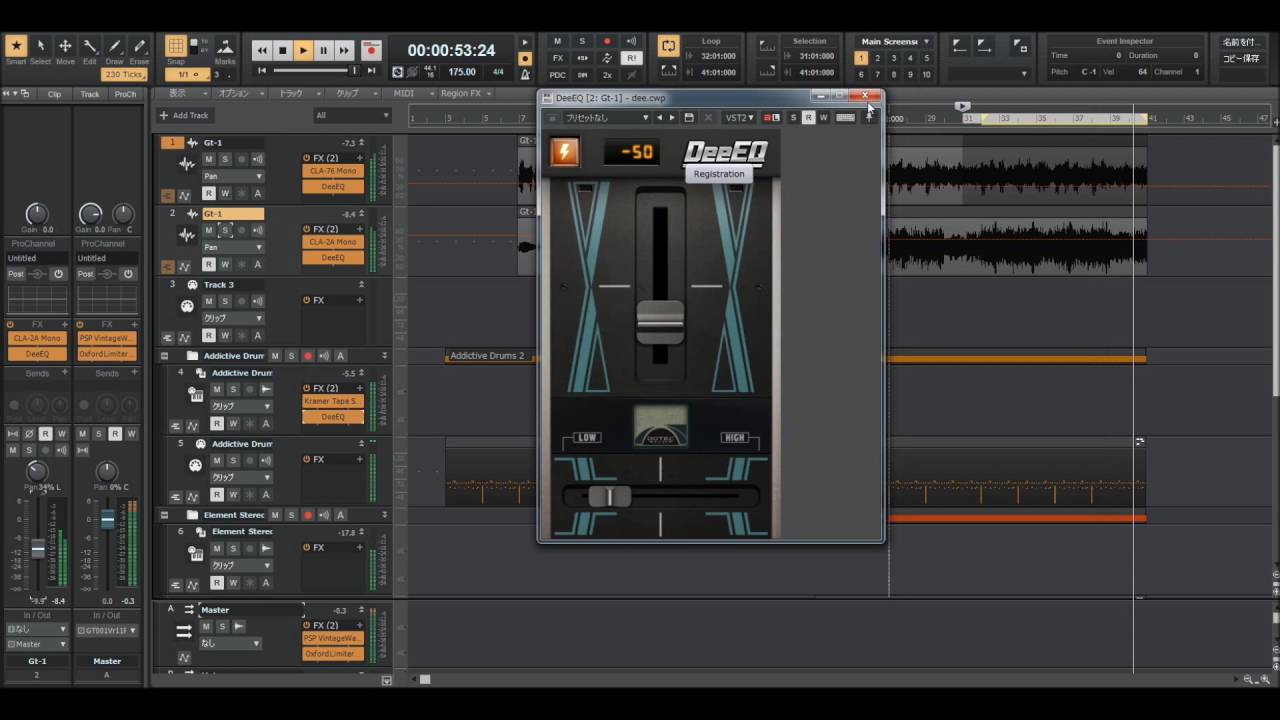Open CLA-76 Mono plugin on track 1
1280x720 pixels.
(333, 171)
